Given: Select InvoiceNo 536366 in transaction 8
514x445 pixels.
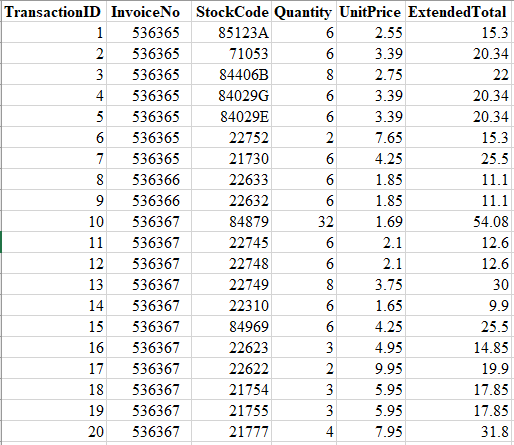Looking at the screenshot, I should point(149,180).
